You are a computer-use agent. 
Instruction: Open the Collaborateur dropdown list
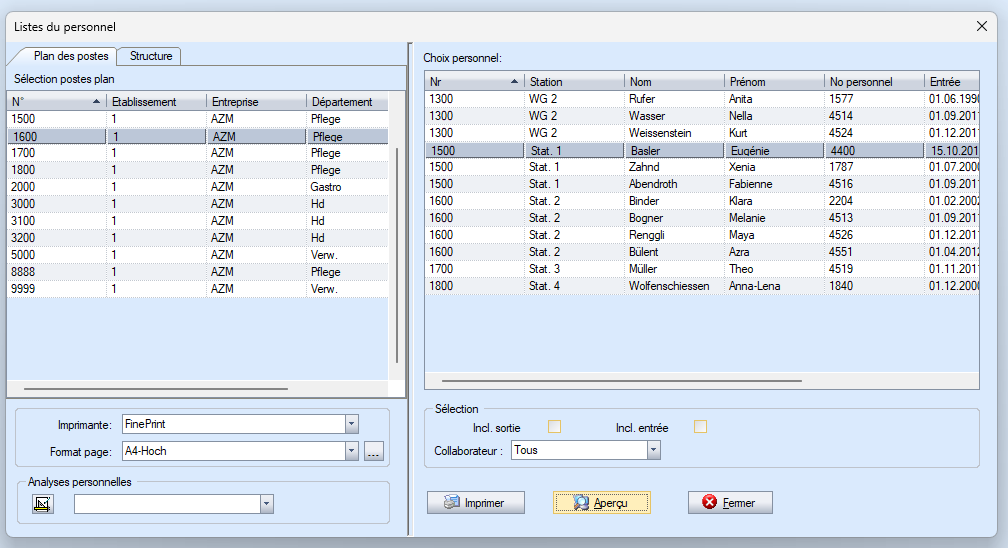point(653,450)
